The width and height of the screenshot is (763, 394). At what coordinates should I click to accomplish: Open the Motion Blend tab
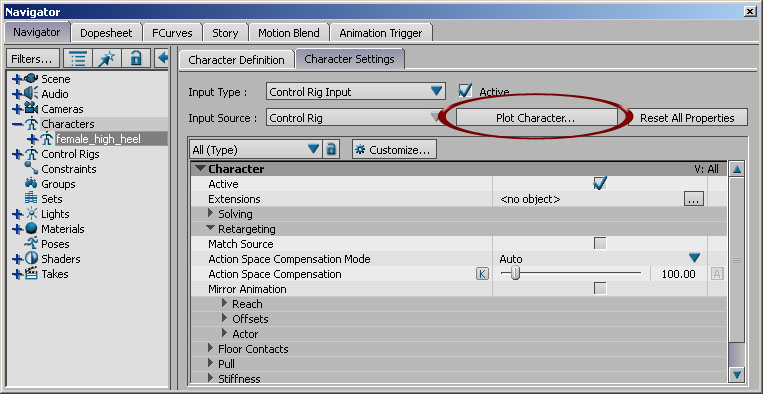[x=289, y=33]
